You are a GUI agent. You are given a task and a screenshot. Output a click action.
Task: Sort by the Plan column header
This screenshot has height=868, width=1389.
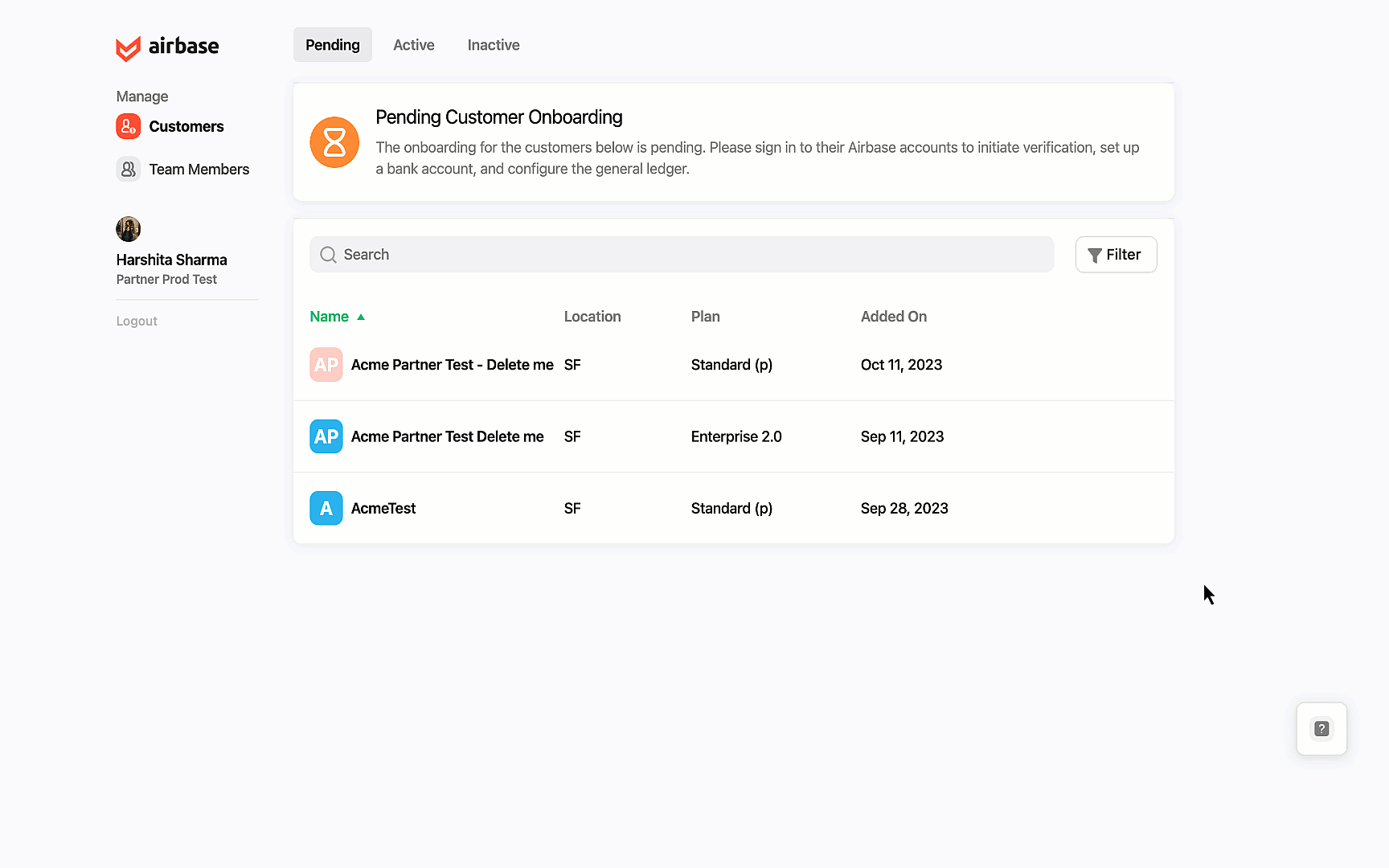click(x=706, y=317)
